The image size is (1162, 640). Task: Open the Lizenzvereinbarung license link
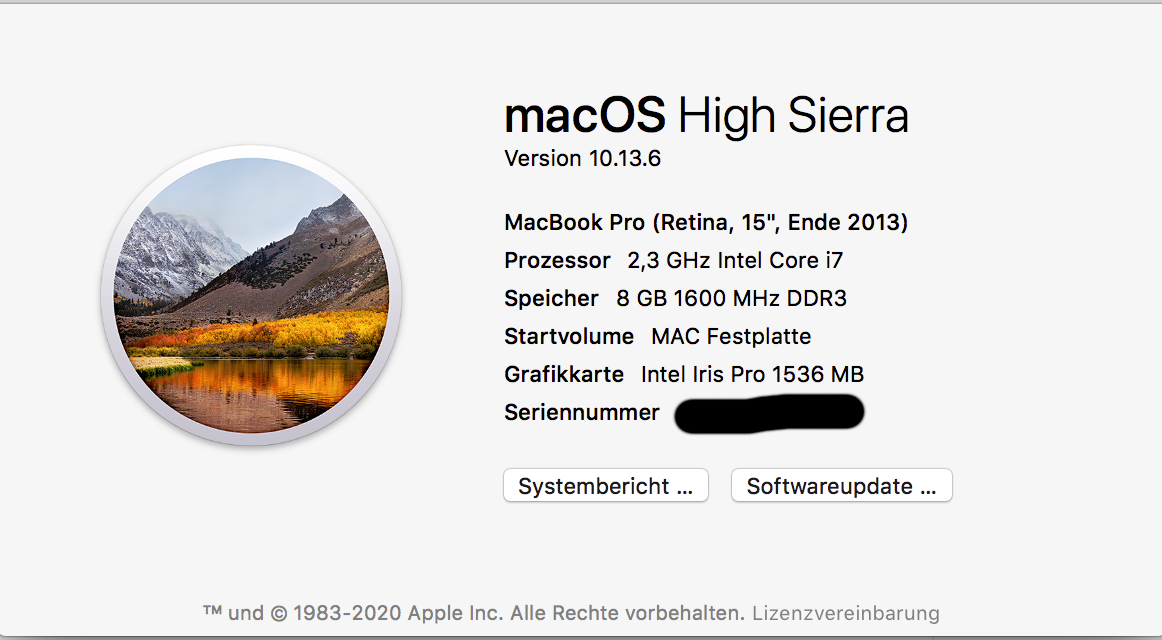(845, 613)
